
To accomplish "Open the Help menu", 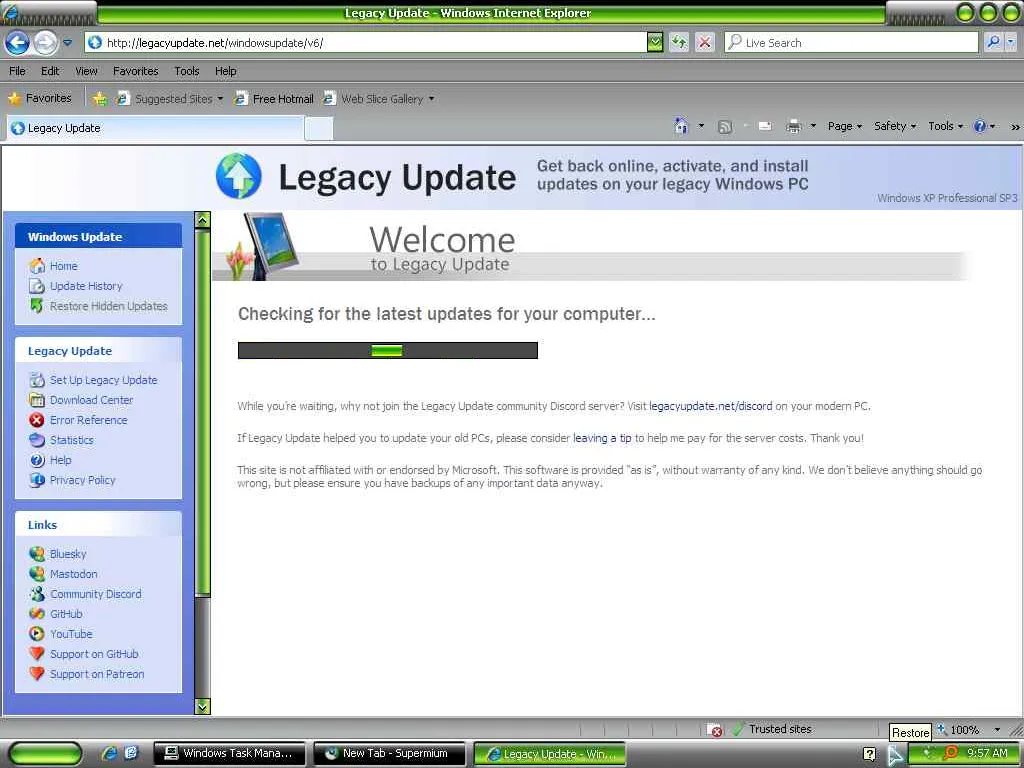I will (x=226, y=71).
